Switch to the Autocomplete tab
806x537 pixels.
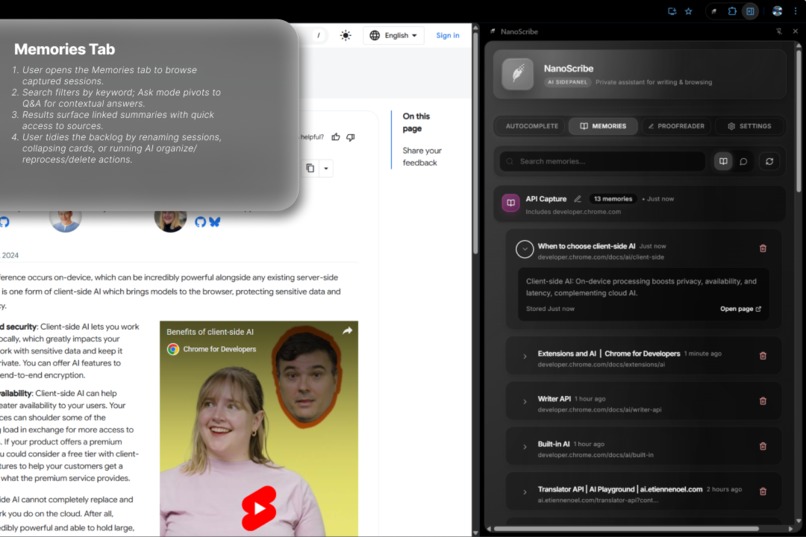[532, 126]
